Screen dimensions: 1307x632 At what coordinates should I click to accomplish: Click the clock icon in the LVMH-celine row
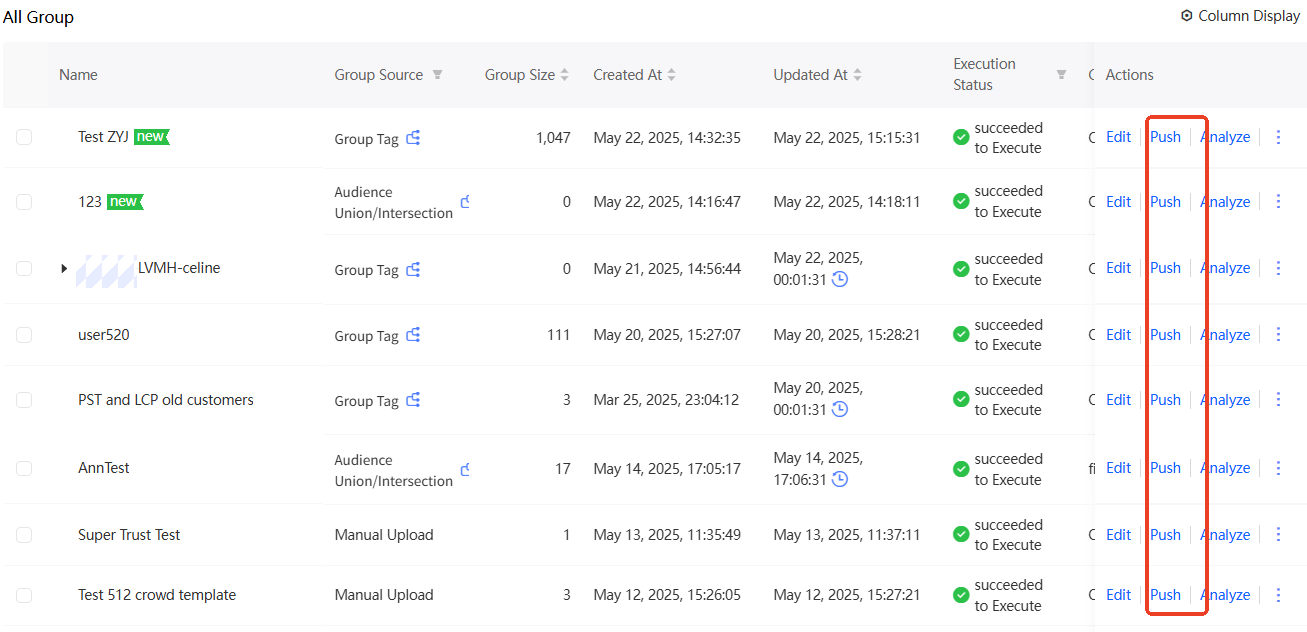click(x=840, y=279)
